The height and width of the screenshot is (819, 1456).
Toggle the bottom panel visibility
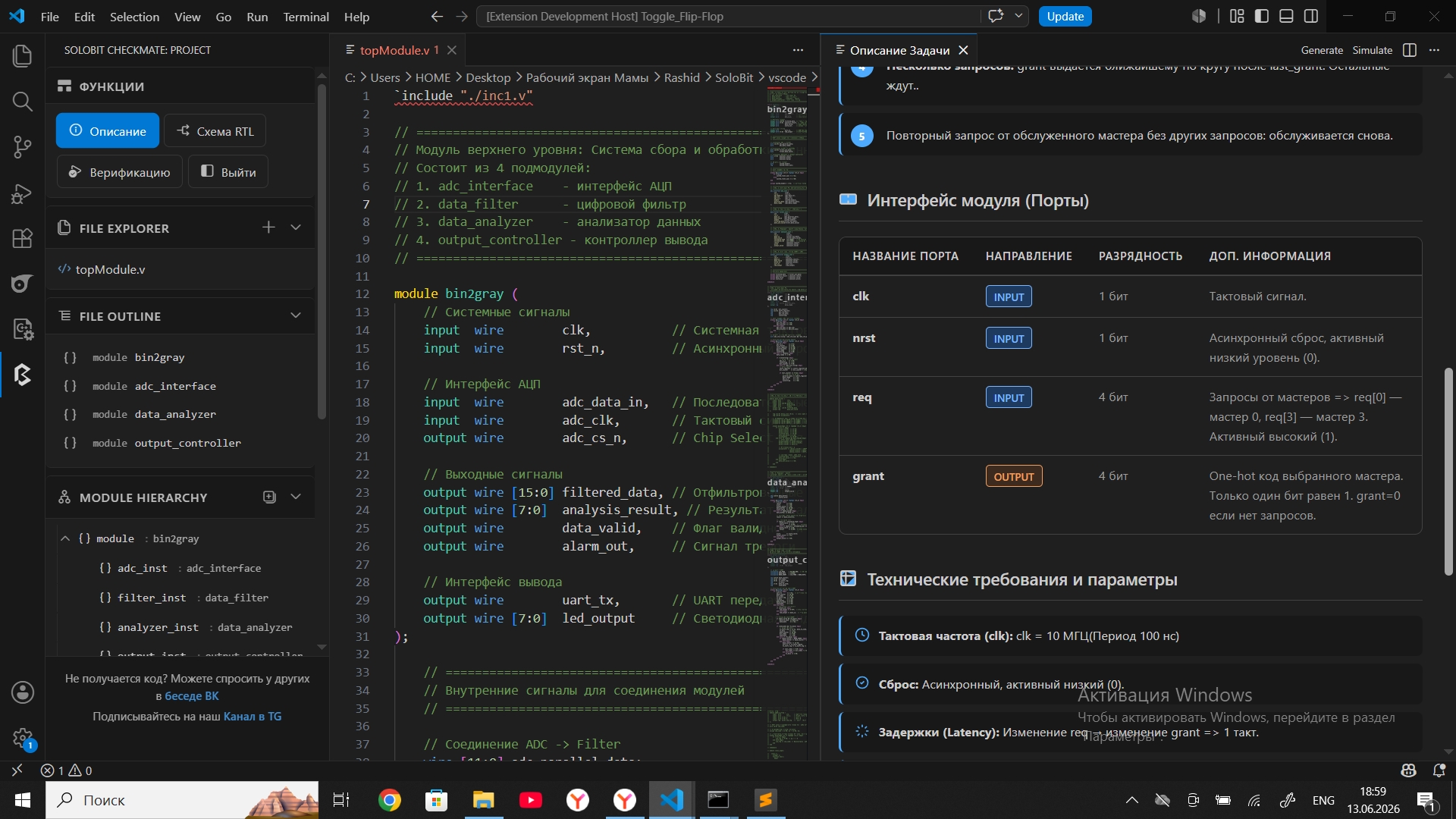pyautogui.click(x=1286, y=16)
